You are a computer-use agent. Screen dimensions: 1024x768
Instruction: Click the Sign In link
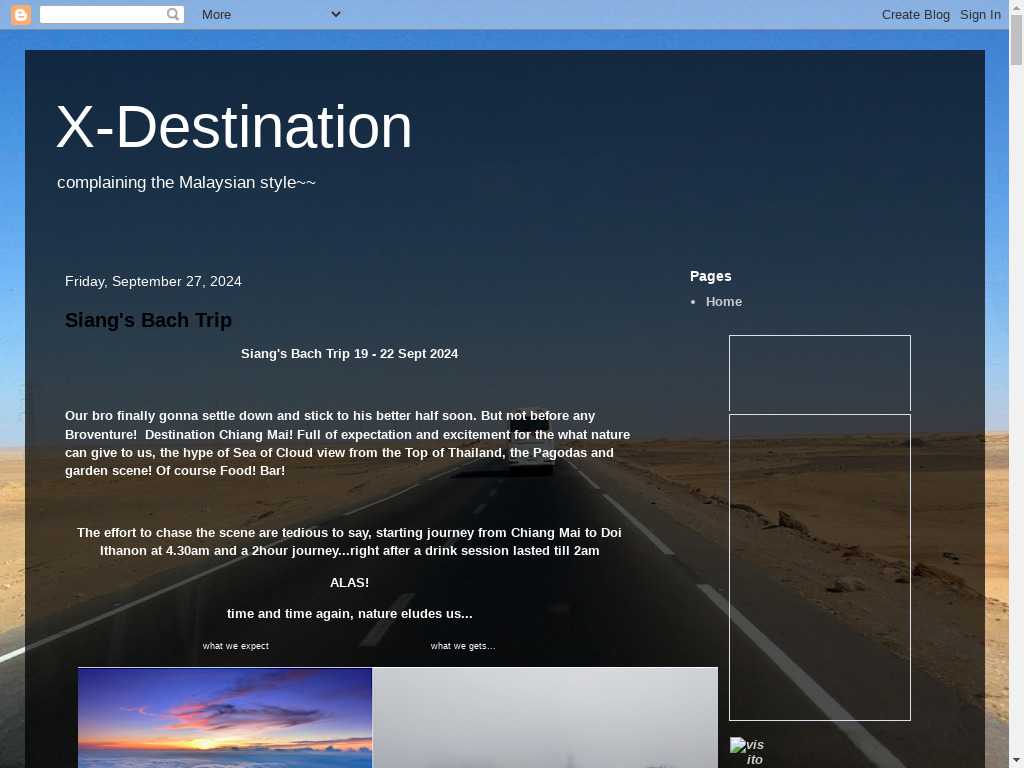point(980,14)
